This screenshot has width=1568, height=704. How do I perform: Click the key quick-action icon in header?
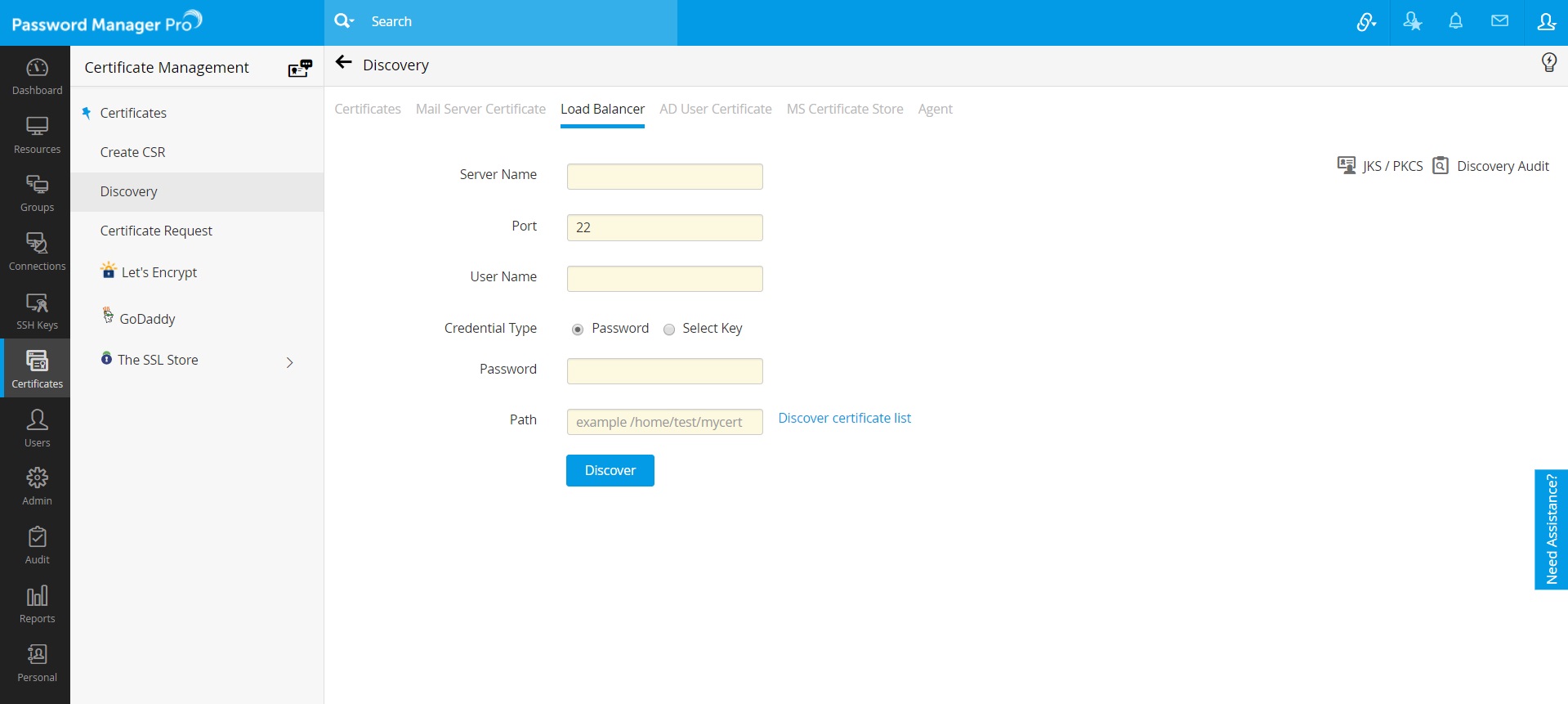tap(1366, 22)
